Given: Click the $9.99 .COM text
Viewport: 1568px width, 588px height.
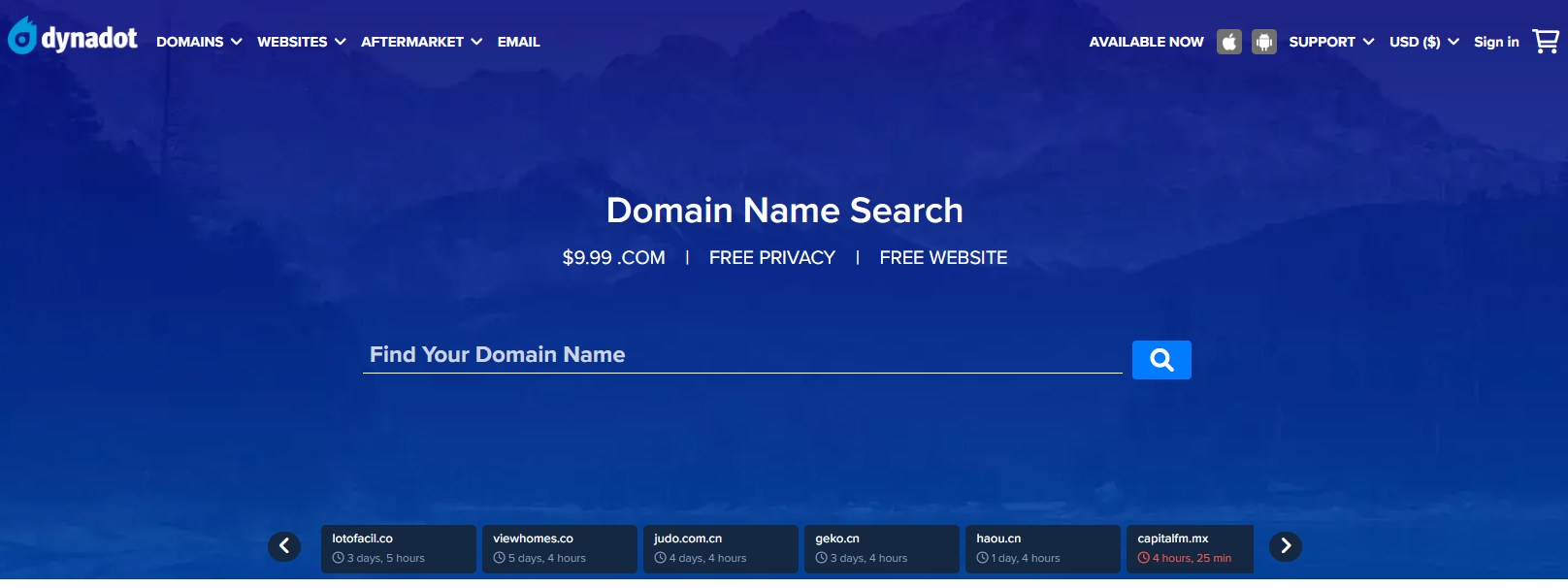Looking at the screenshot, I should 614,258.
